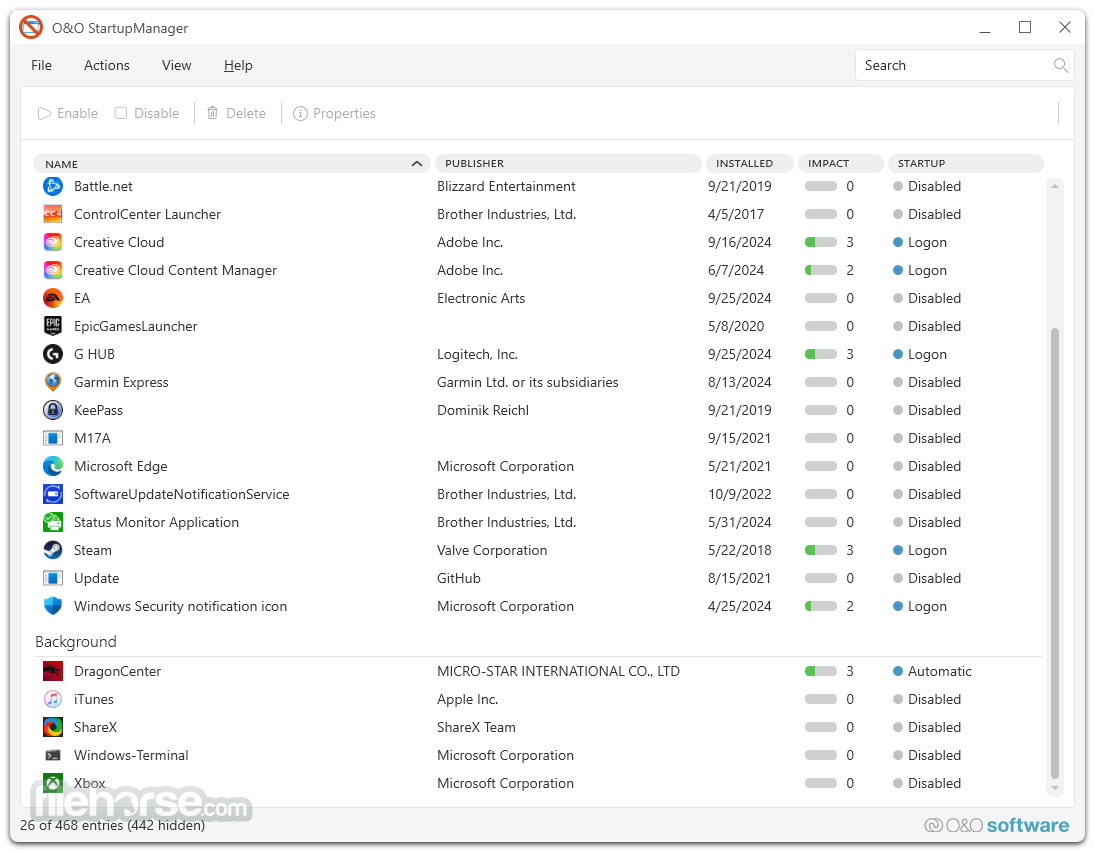This screenshot has height=852, width=1095.
Task: Click the Disabled status dot for KeePass
Action: pos(898,411)
